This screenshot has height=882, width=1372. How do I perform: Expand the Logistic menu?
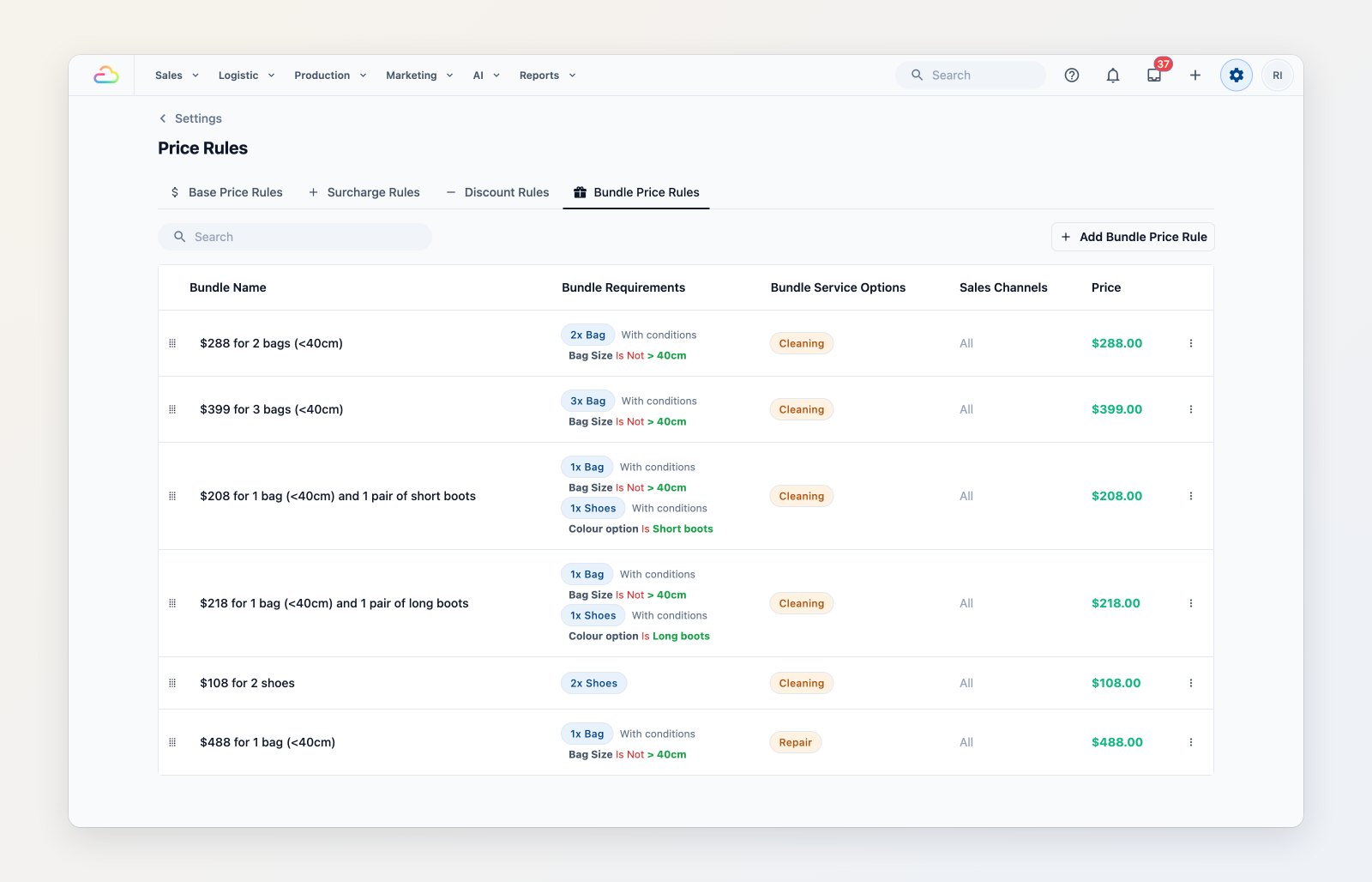[247, 76]
